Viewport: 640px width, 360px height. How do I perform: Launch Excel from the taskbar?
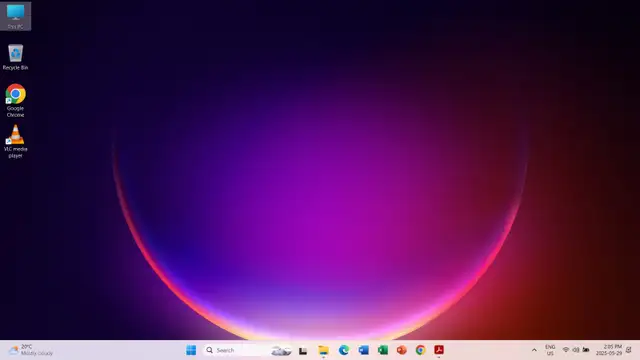click(383, 350)
